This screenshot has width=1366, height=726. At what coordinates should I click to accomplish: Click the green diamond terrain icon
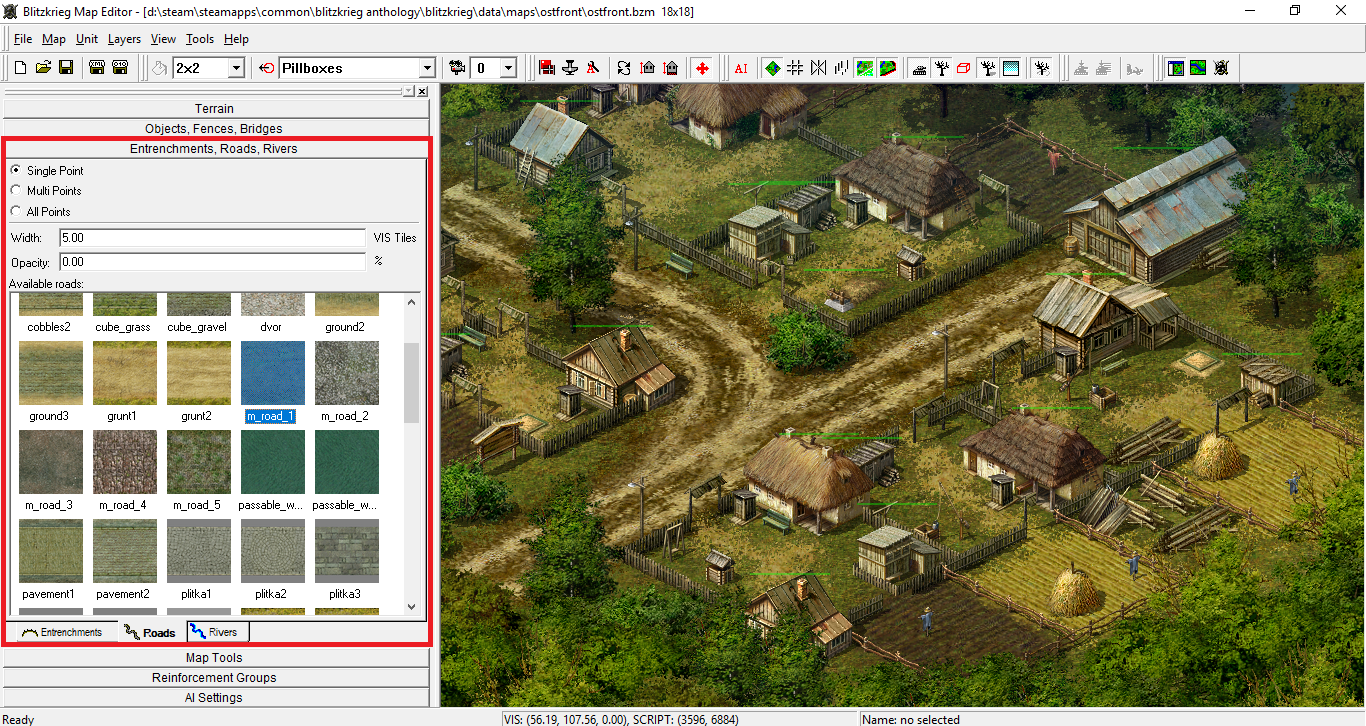[773, 68]
